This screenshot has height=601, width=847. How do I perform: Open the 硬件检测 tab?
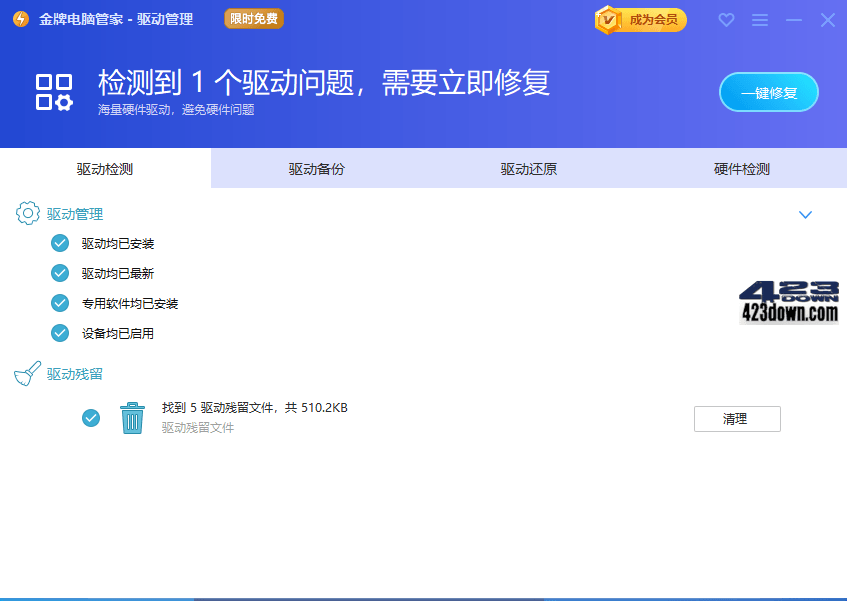coord(740,168)
